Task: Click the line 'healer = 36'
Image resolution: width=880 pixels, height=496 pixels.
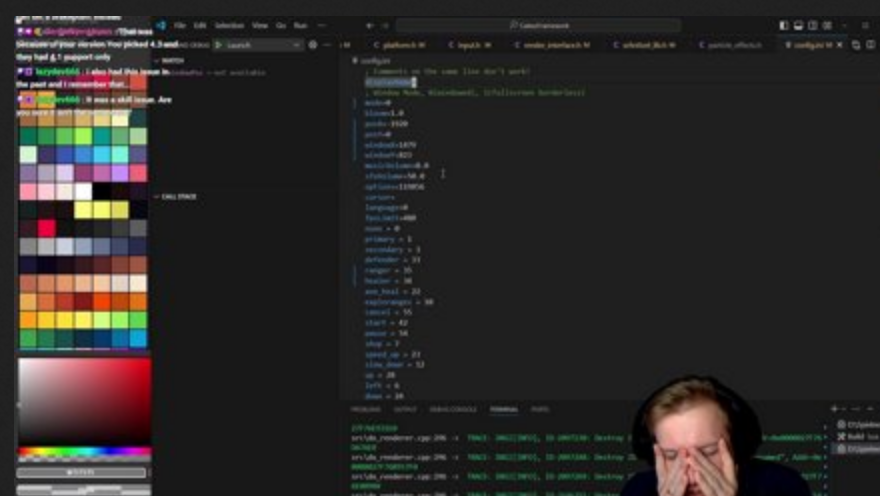Action: point(388,281)
